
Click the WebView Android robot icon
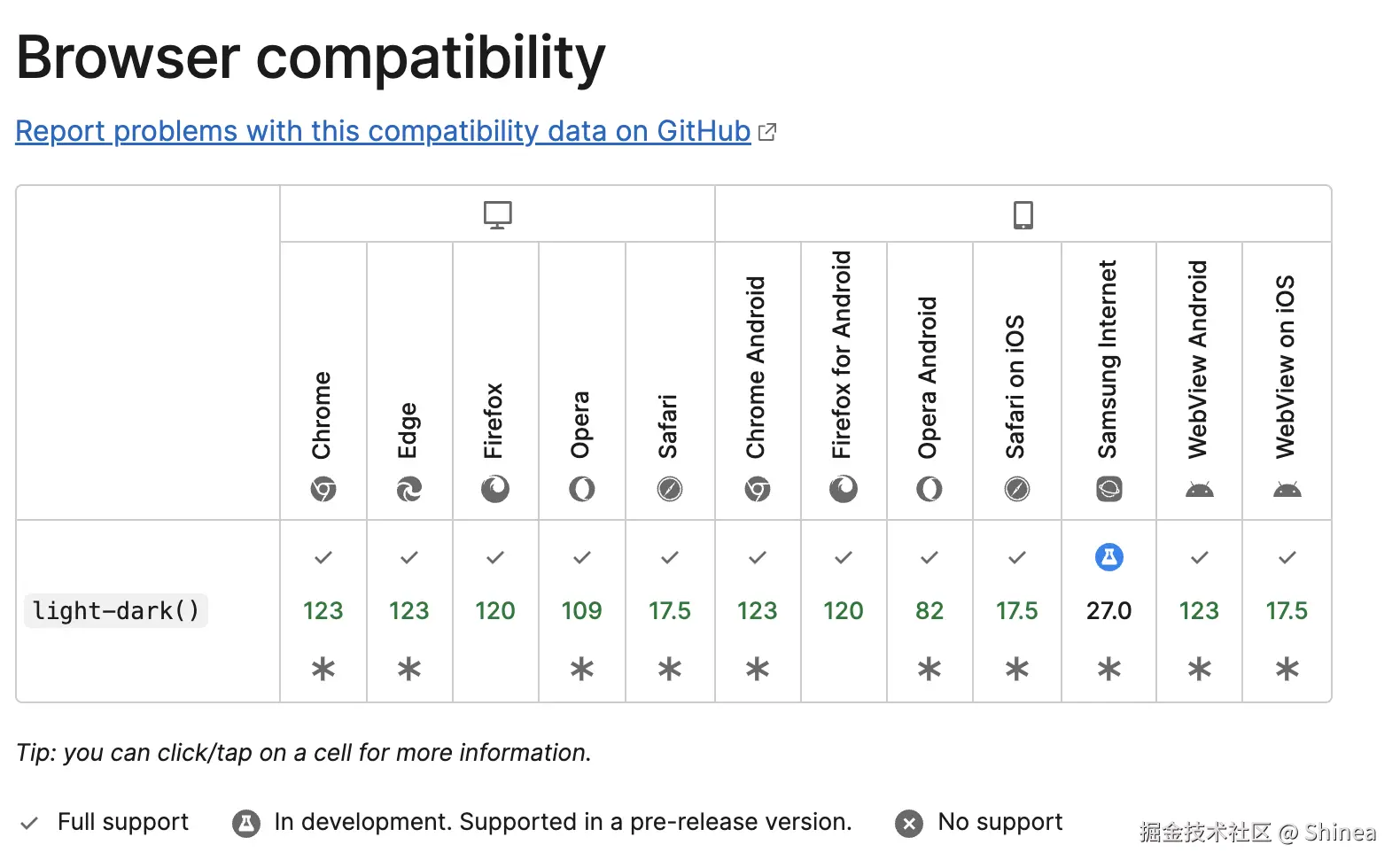(x=1199, y=489)
